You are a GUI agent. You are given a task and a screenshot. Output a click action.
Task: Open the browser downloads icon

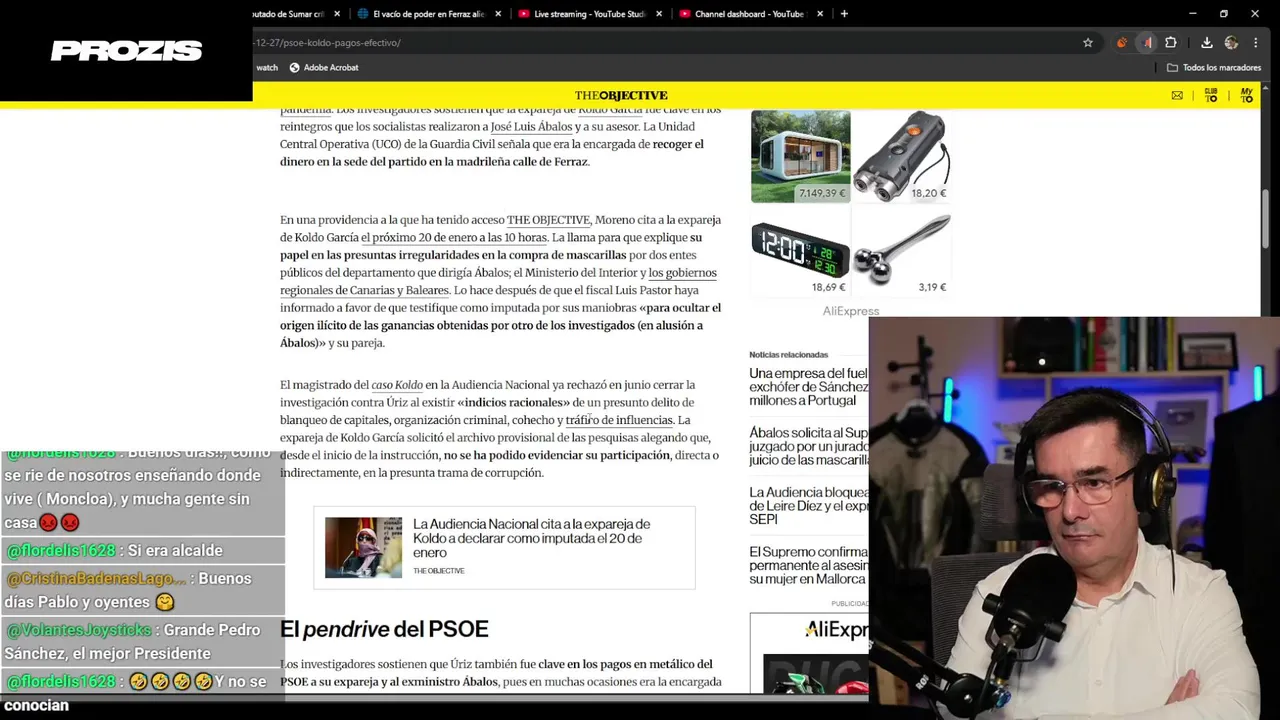pyautogui.click(x=1207, y=43)
